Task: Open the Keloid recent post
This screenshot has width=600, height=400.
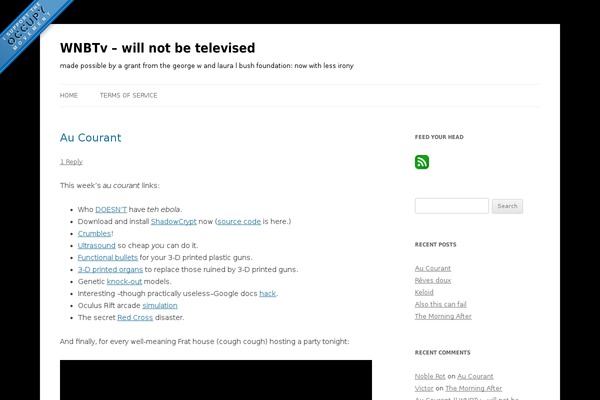Action: (424, 292)
